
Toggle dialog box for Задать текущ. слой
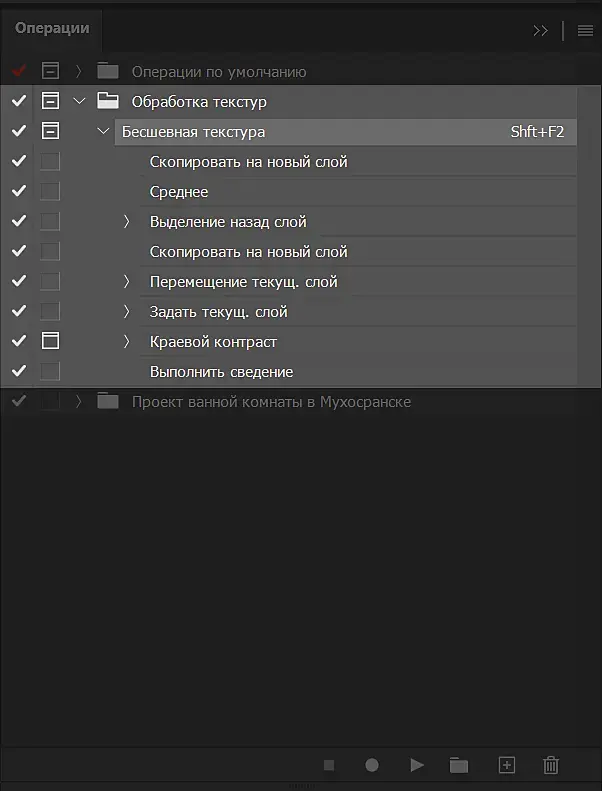pos(50,312)
